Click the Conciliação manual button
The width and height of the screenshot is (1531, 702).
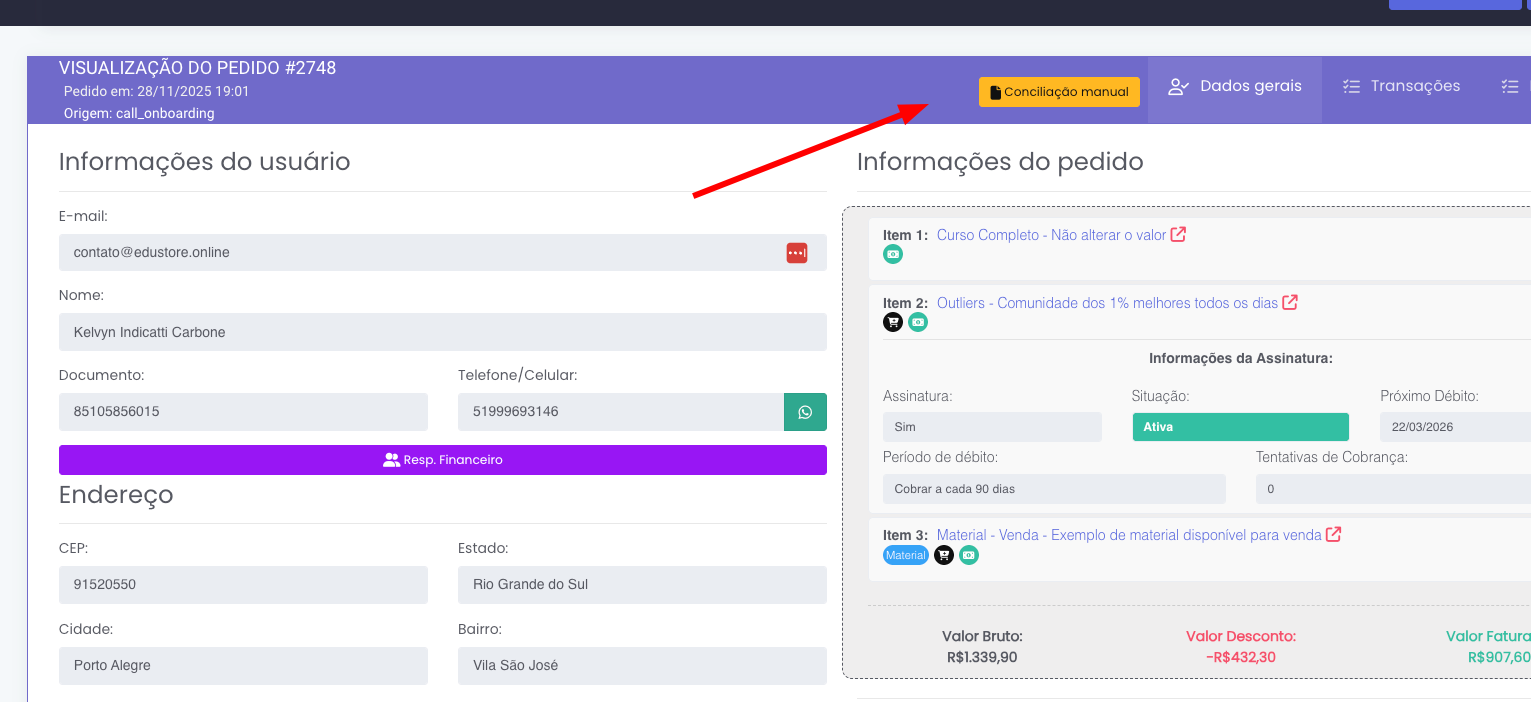[1059, 92]
